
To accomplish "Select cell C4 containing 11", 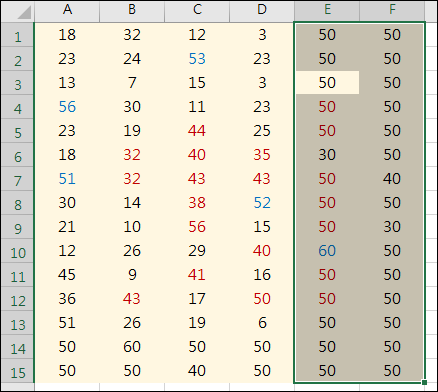I will click(x=197, y=107).
